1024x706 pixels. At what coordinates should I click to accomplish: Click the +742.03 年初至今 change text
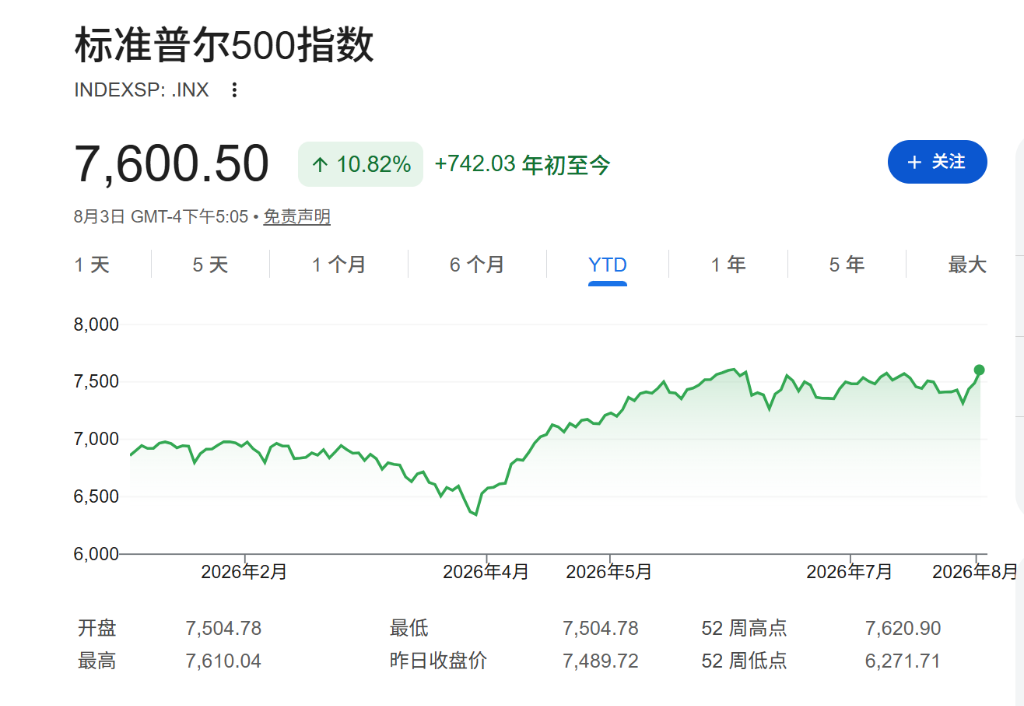(522, 164)
